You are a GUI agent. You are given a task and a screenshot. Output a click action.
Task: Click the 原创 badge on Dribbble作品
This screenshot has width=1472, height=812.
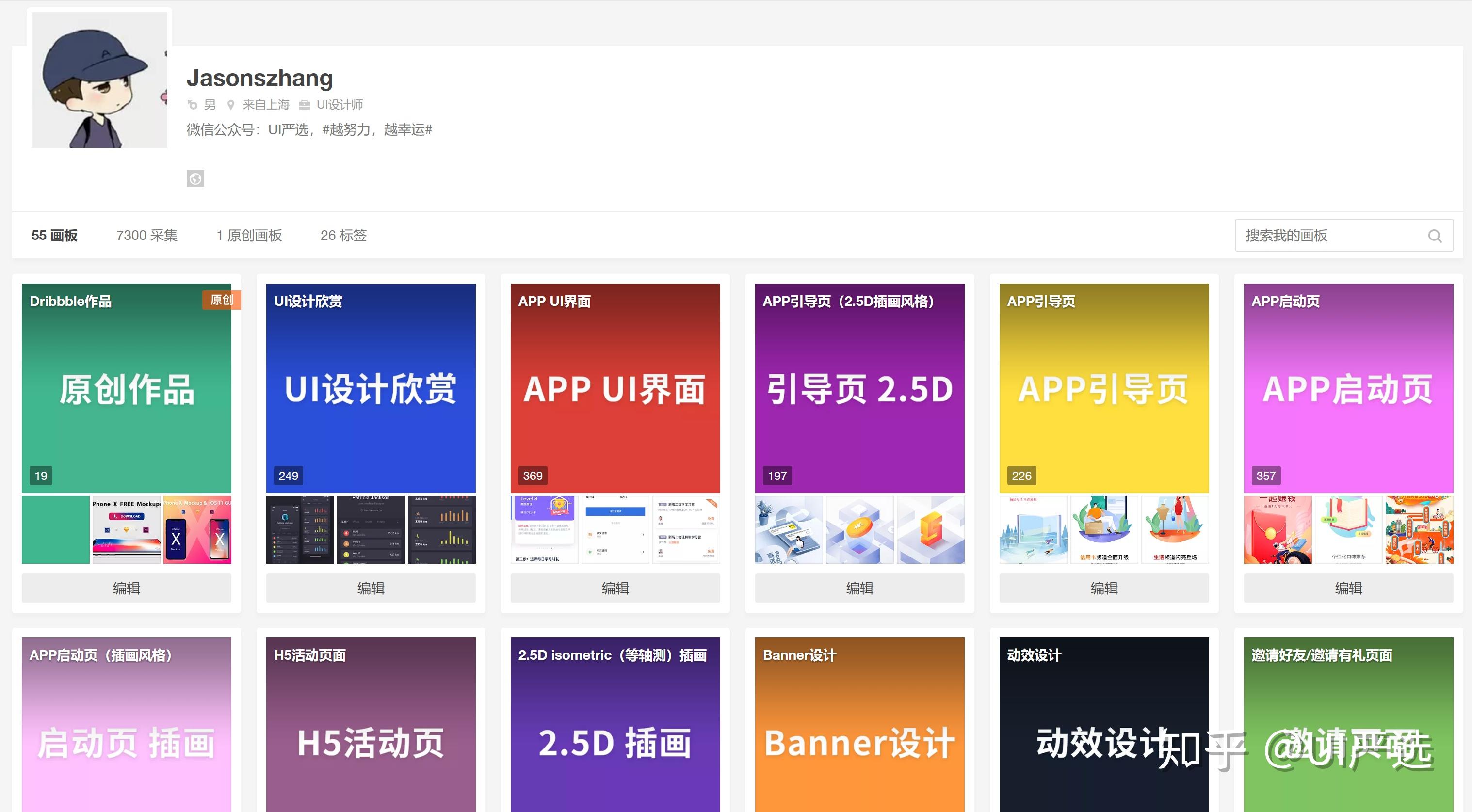pyautogui.click(x=222, y=300)
